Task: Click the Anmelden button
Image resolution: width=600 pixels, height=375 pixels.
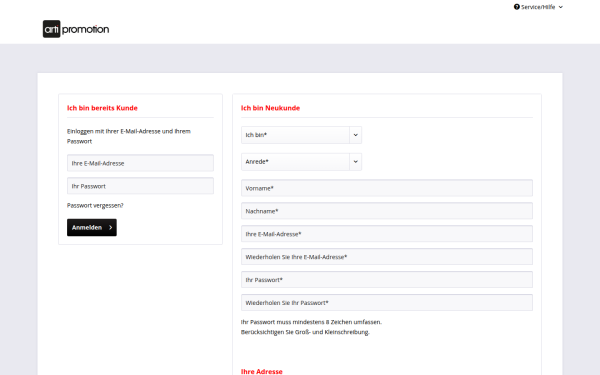Action: pyautogui.click(x=92, y=227)
